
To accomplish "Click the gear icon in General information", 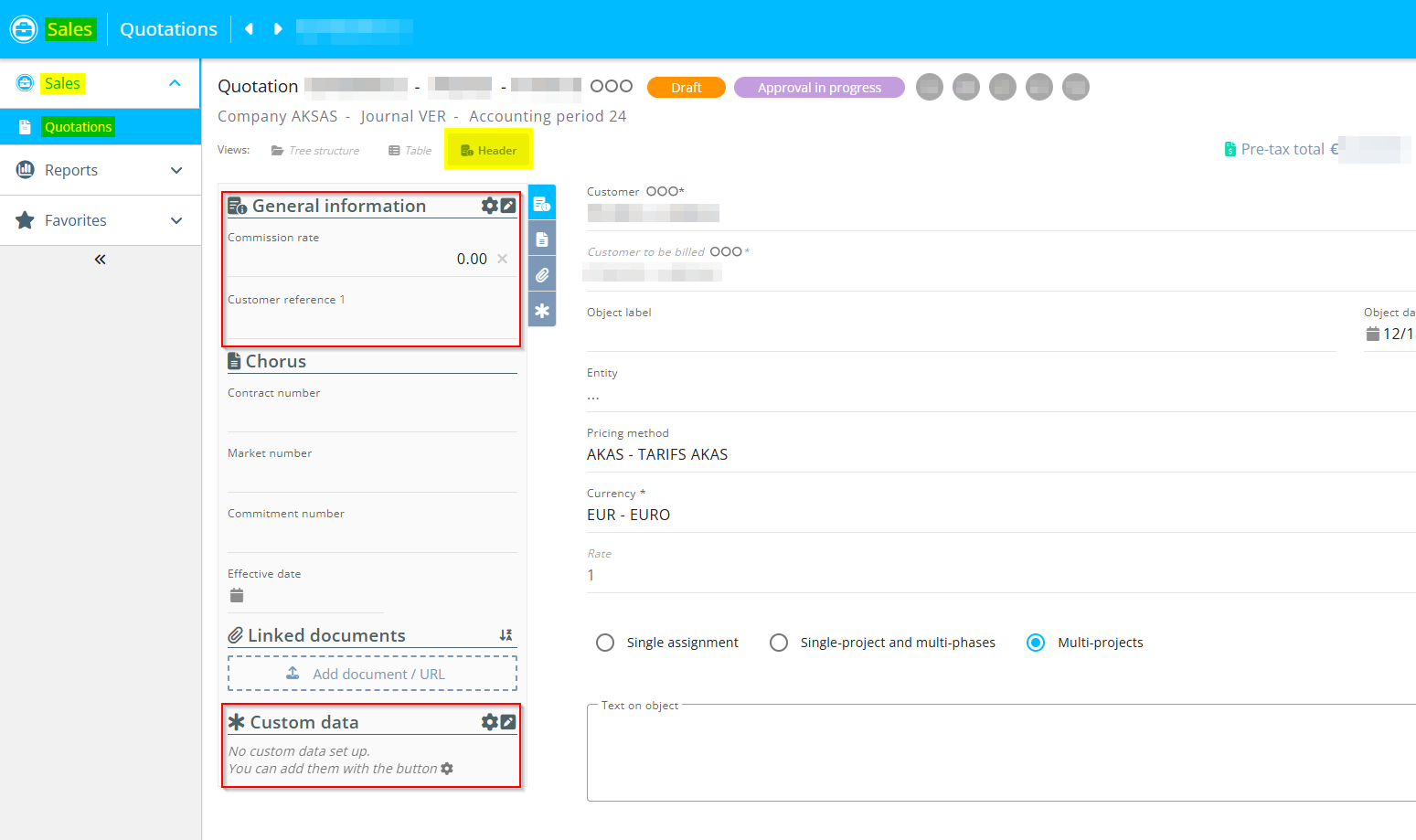I will (489, 206).
